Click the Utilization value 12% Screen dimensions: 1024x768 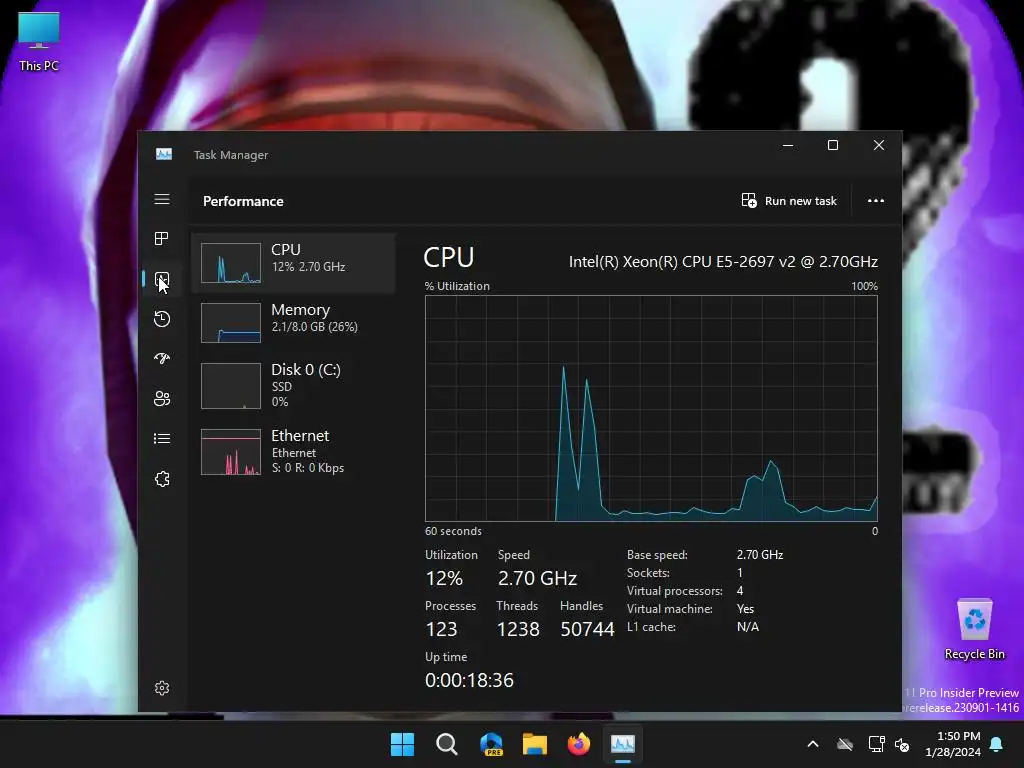coord(444,579)
